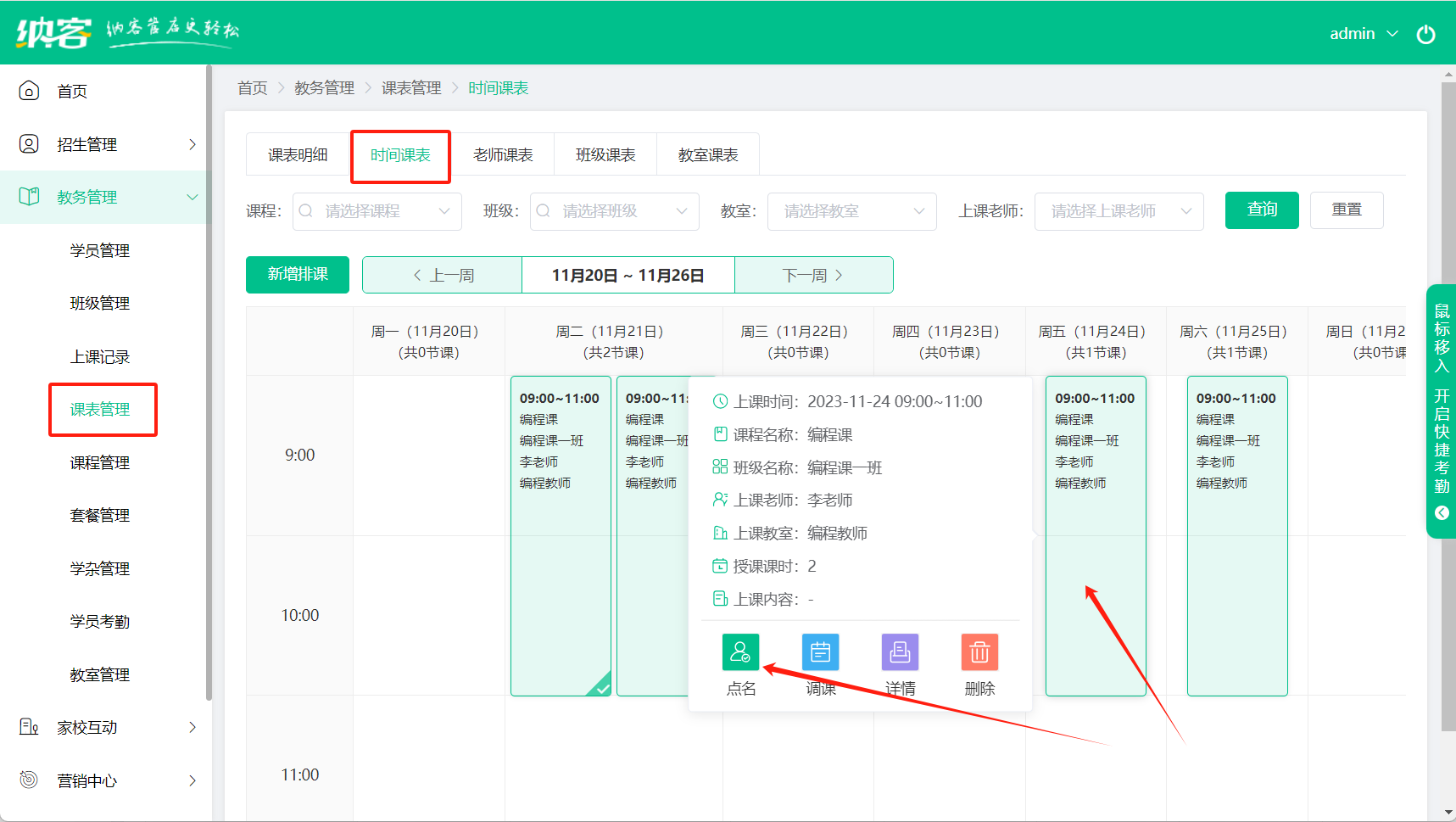
Task: Click the 查询 search button
Action: [1261, 210]
